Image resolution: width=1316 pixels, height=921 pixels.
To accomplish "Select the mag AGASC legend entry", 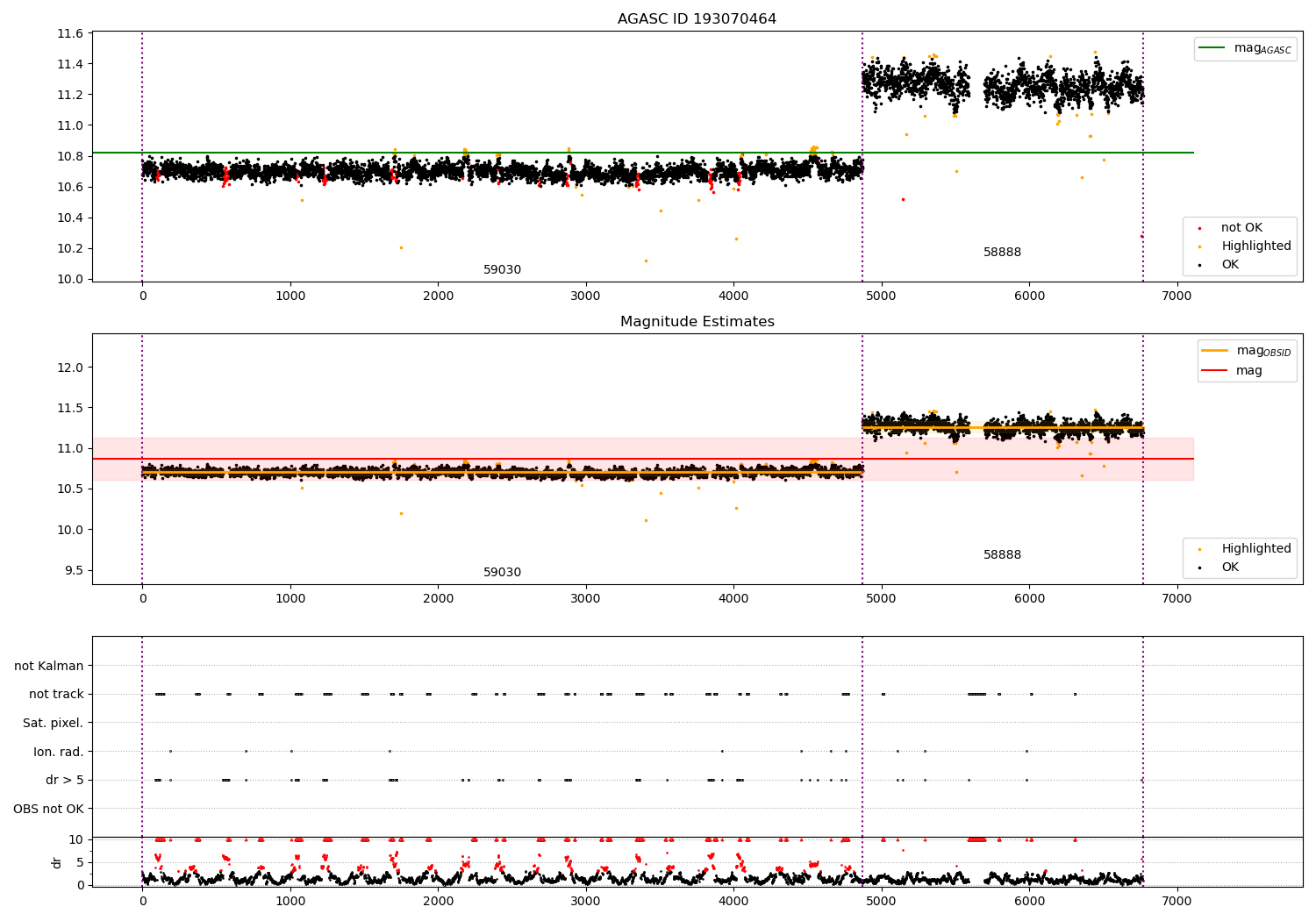I will 1245,49.
